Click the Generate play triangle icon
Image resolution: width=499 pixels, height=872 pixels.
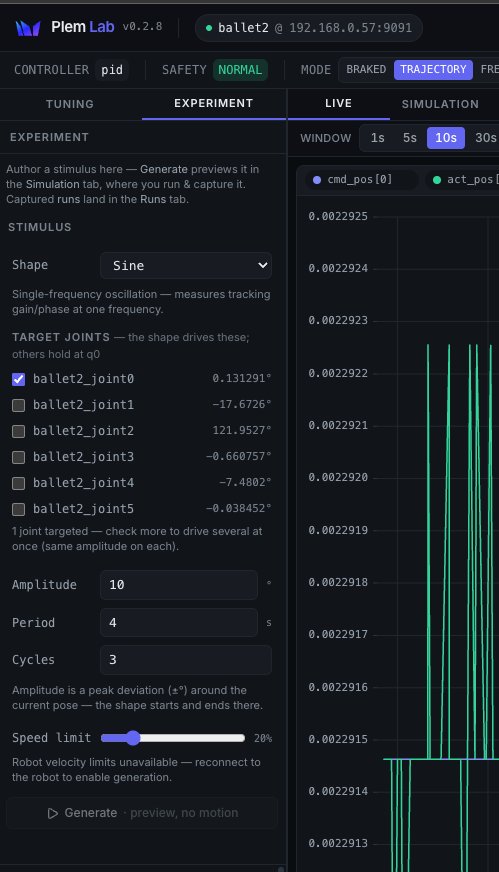[53, 813]
